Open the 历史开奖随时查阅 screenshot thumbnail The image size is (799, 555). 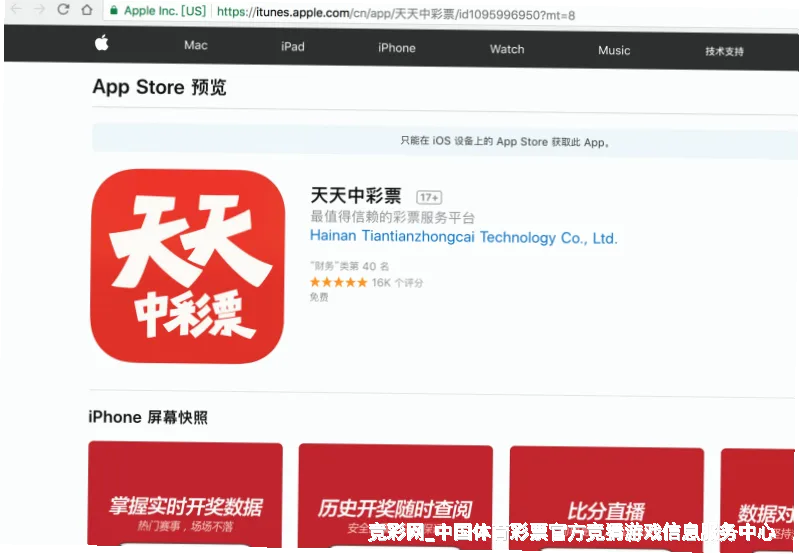click(x=395, y=497)
